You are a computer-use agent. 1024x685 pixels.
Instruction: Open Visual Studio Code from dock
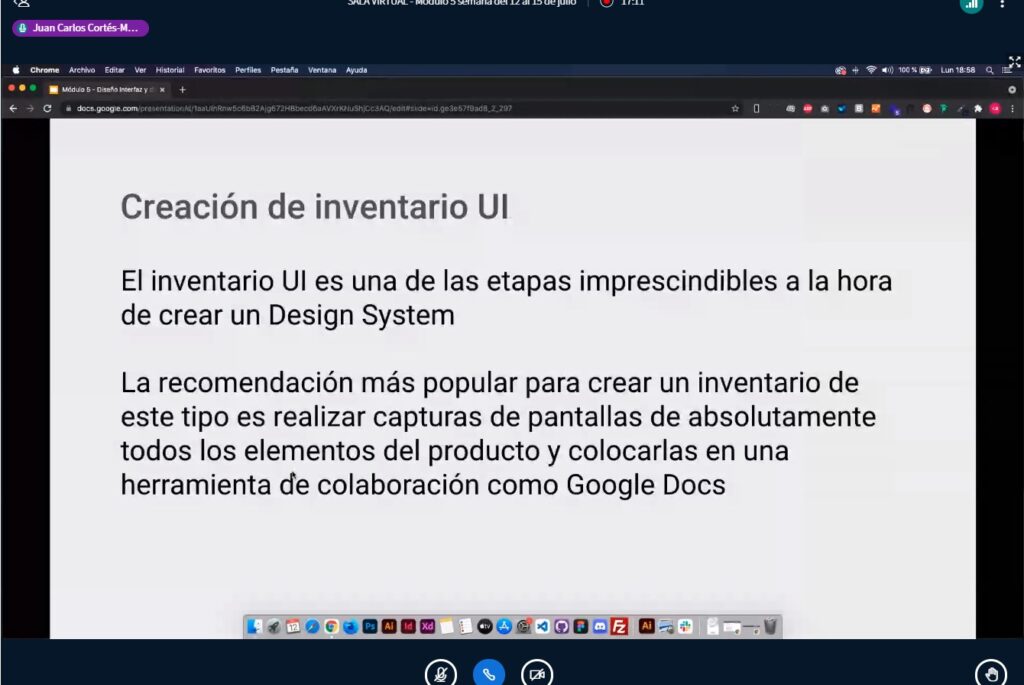542,627
